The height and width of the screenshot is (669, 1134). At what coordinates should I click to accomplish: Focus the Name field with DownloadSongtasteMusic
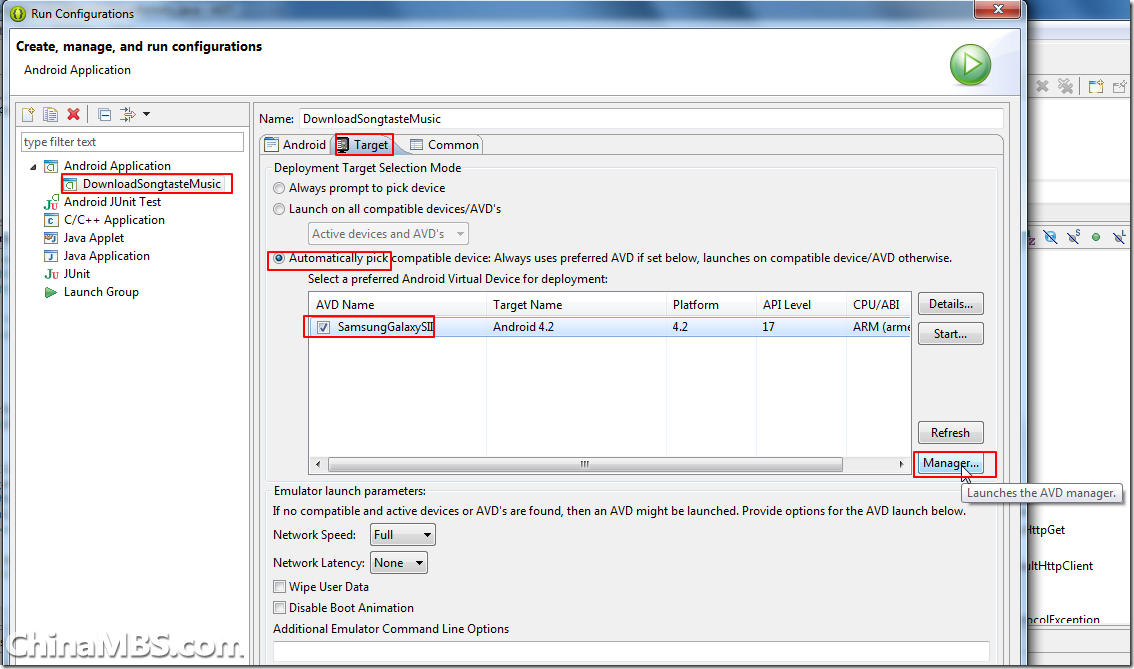point(651,119)
